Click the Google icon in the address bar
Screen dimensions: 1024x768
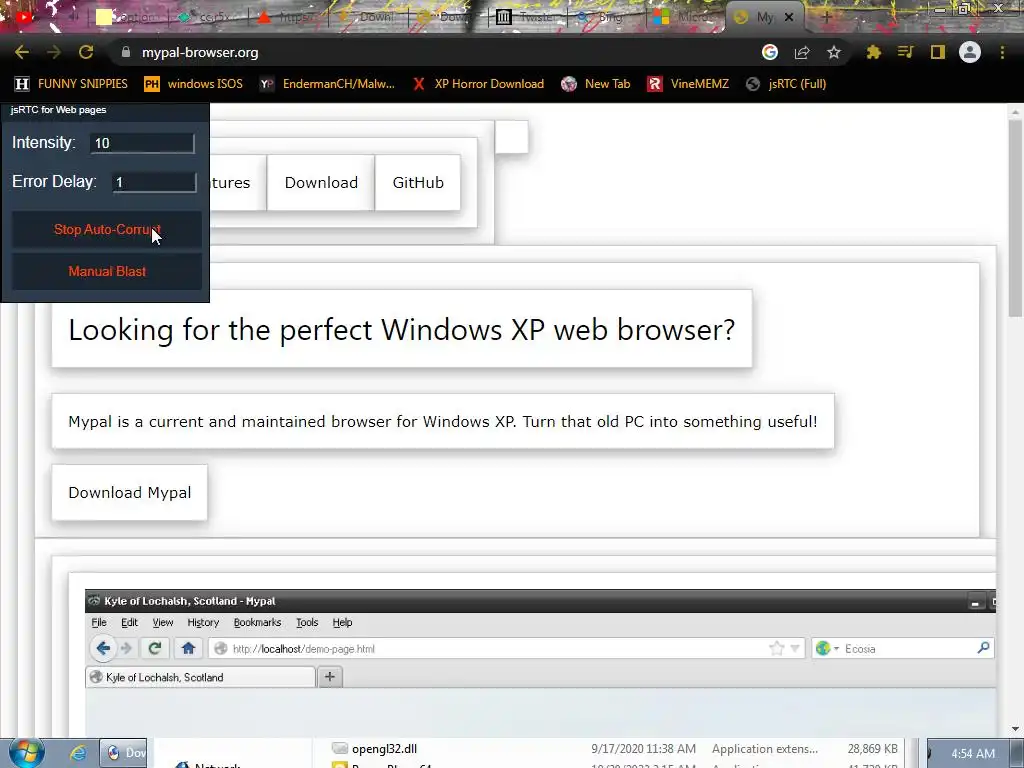770,52
